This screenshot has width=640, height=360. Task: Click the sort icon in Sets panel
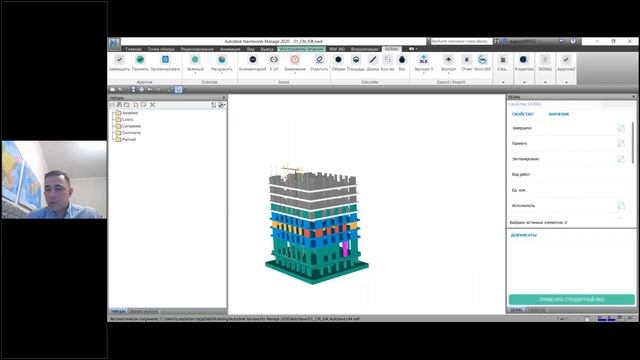(x=213, y=105)
